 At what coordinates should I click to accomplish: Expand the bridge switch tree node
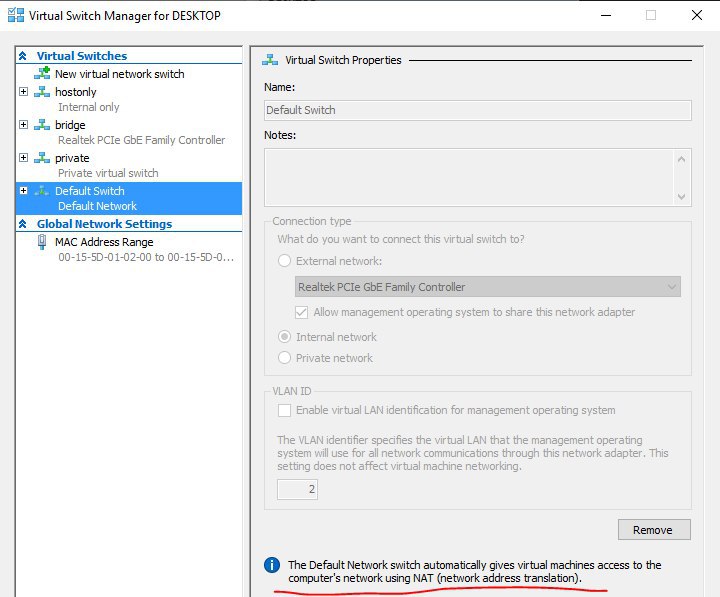click(x=23, y=124)
